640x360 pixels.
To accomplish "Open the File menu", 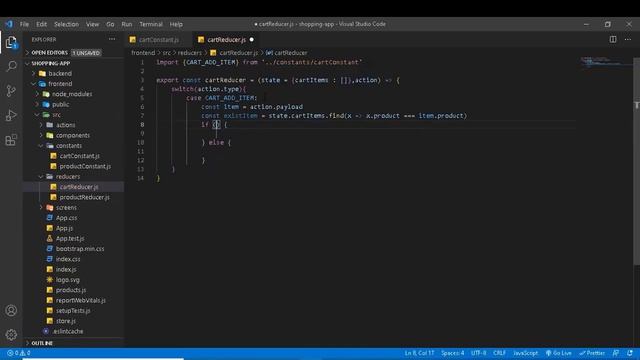I will pyautogui.click(x=24, y=24).
